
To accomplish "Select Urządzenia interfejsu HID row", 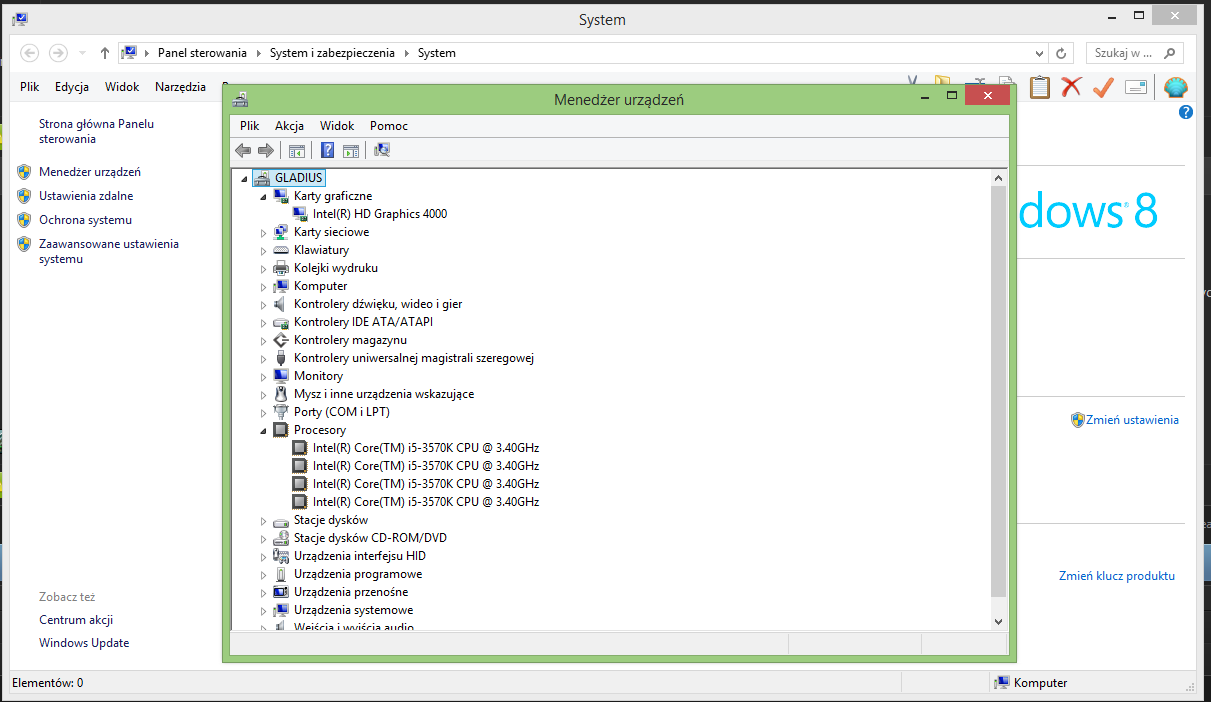I will 360,556.
